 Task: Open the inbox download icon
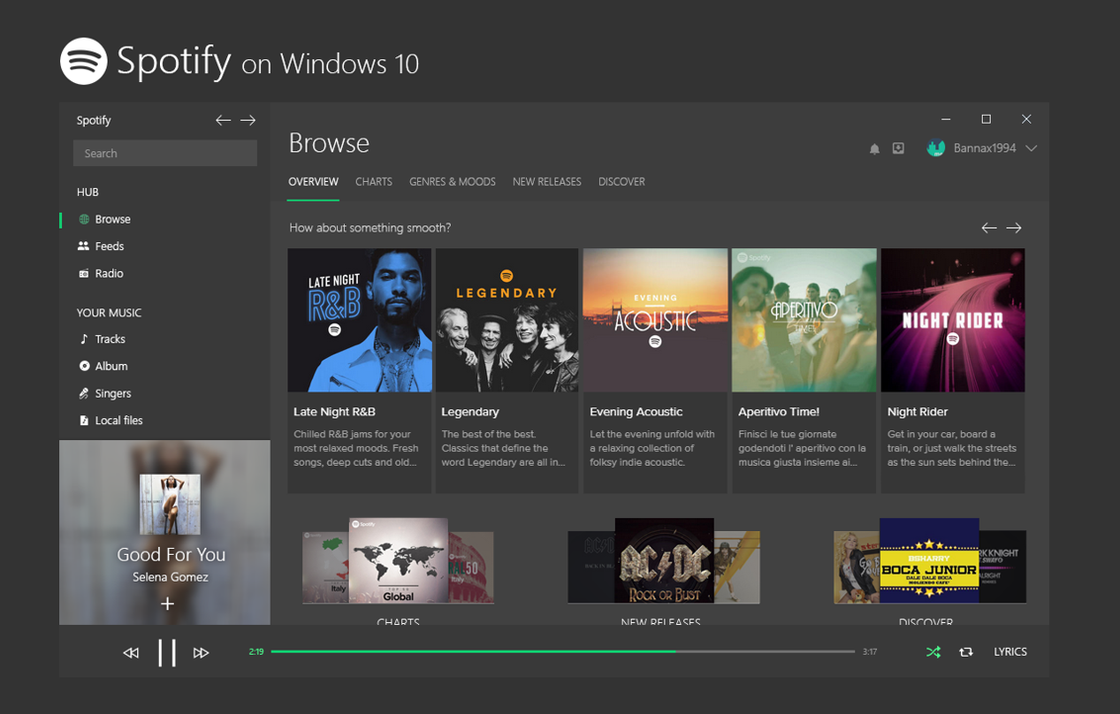tap(898, 148)
